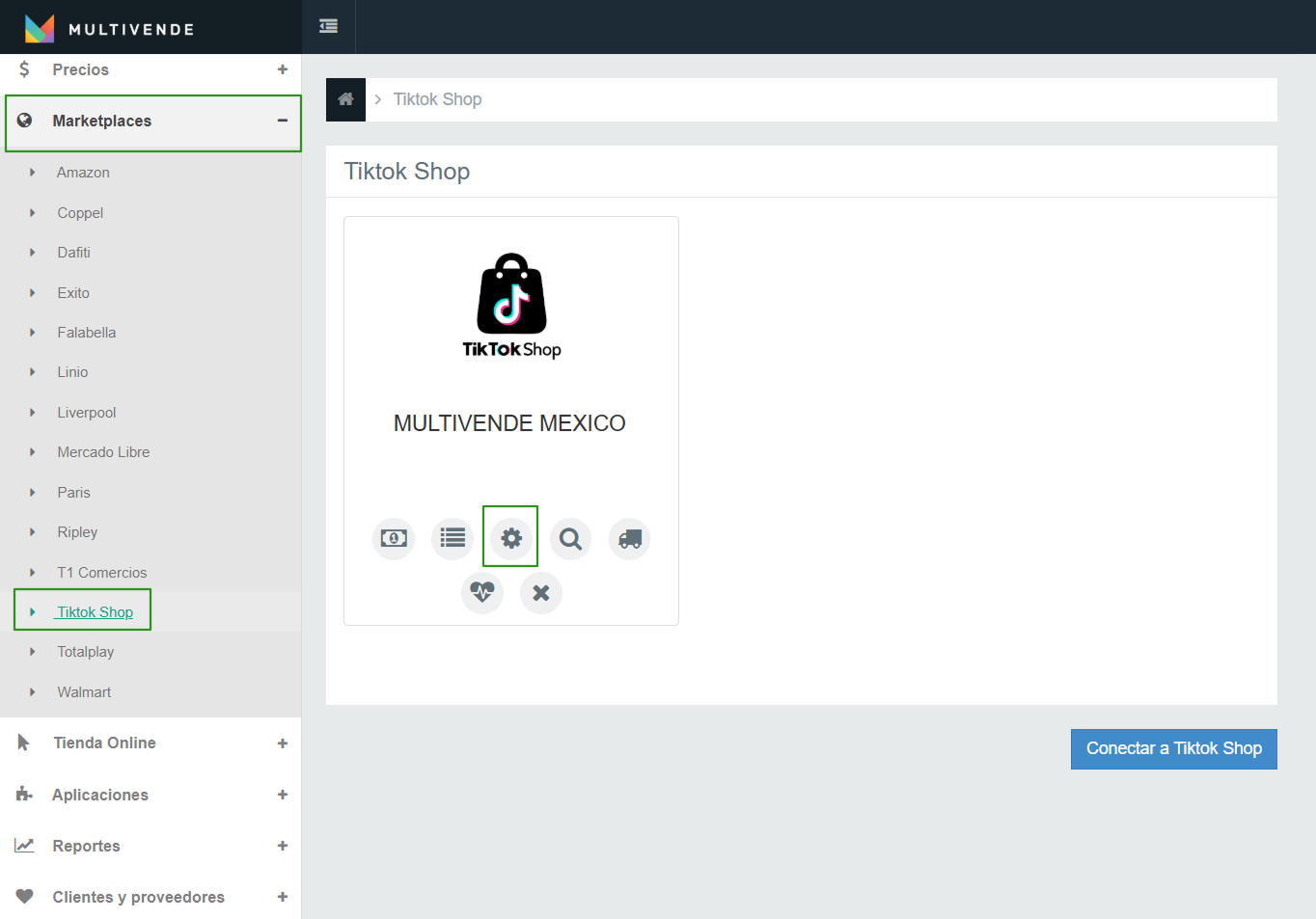
Task: Open settings gear for TikTok Shop connection
Action: coord(511,538)
